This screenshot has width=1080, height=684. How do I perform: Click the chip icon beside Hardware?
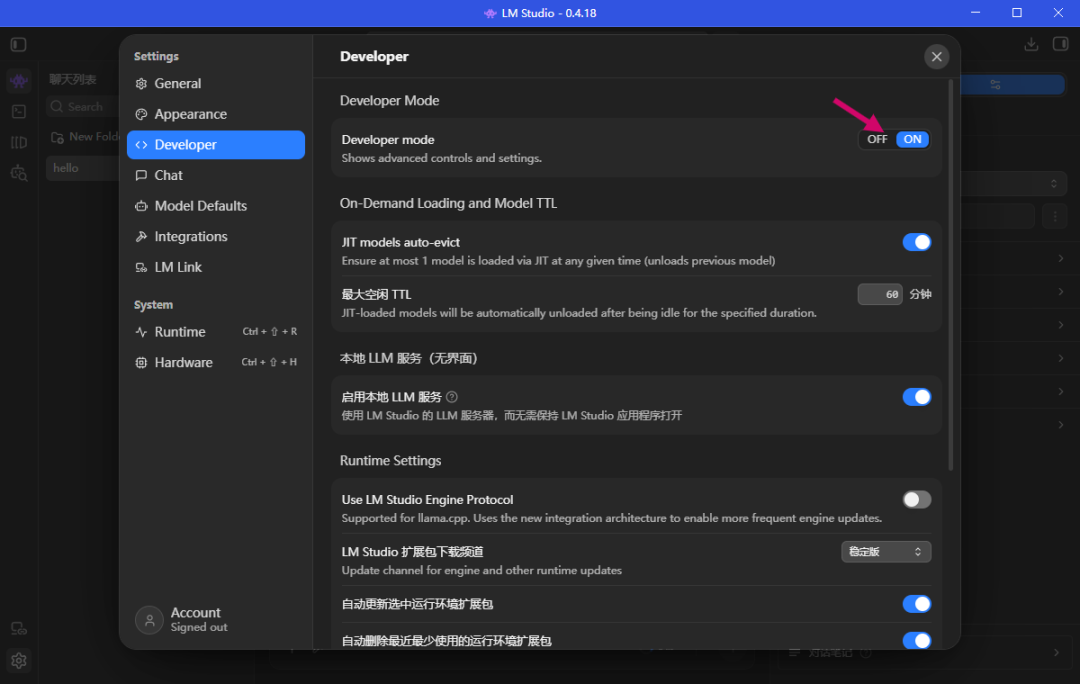pos(141,362)
